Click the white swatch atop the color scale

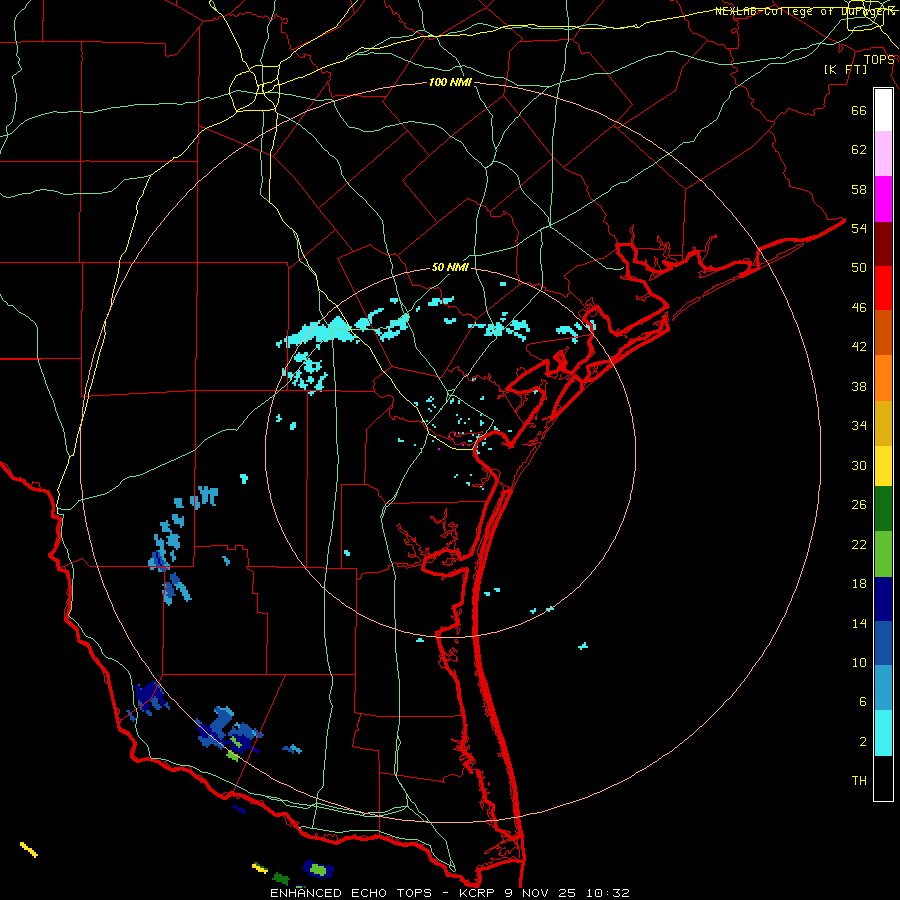(x=883, y=110)
